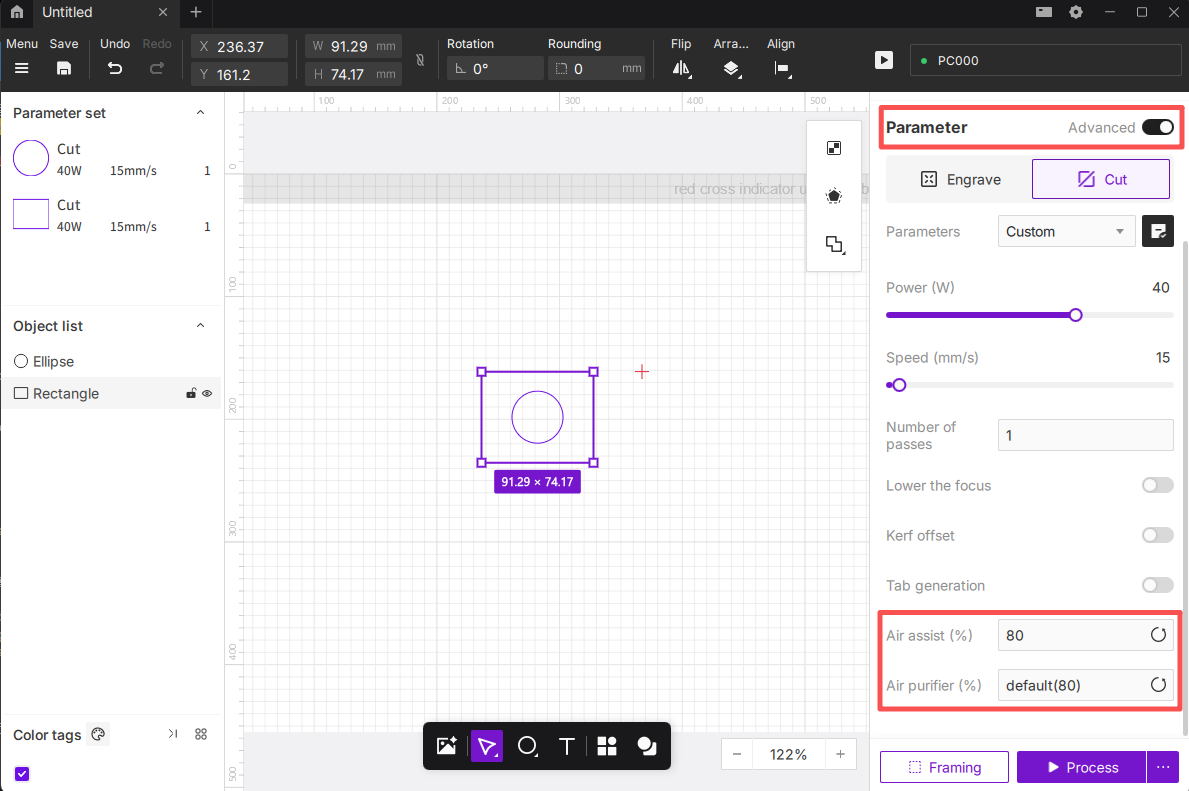Click the Framing button
The image size is (1189, 791).
944,767
